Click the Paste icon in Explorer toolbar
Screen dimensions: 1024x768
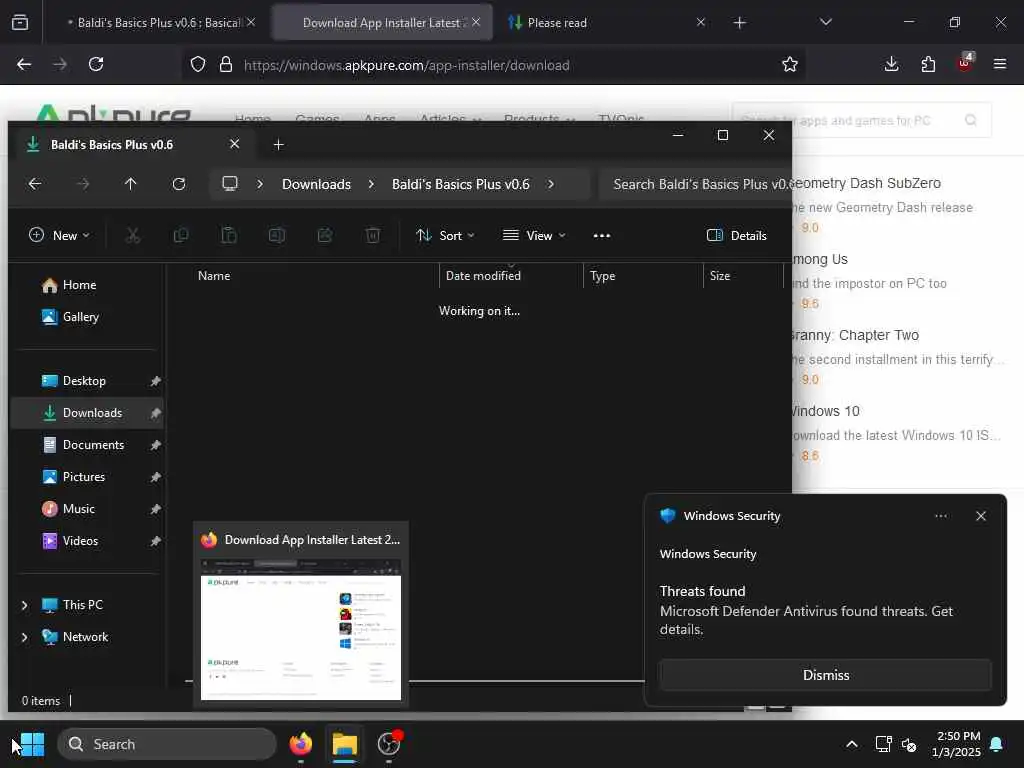pyautogui.click(x=229, y=236)
